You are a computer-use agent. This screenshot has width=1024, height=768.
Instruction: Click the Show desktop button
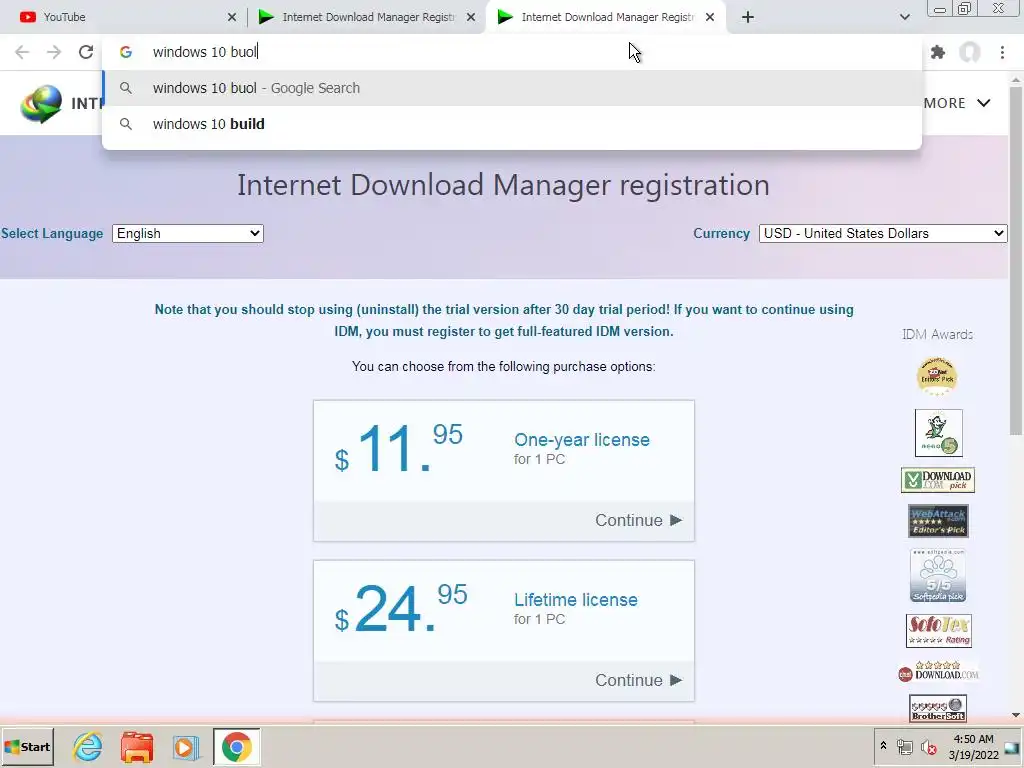click(1012, 748)
